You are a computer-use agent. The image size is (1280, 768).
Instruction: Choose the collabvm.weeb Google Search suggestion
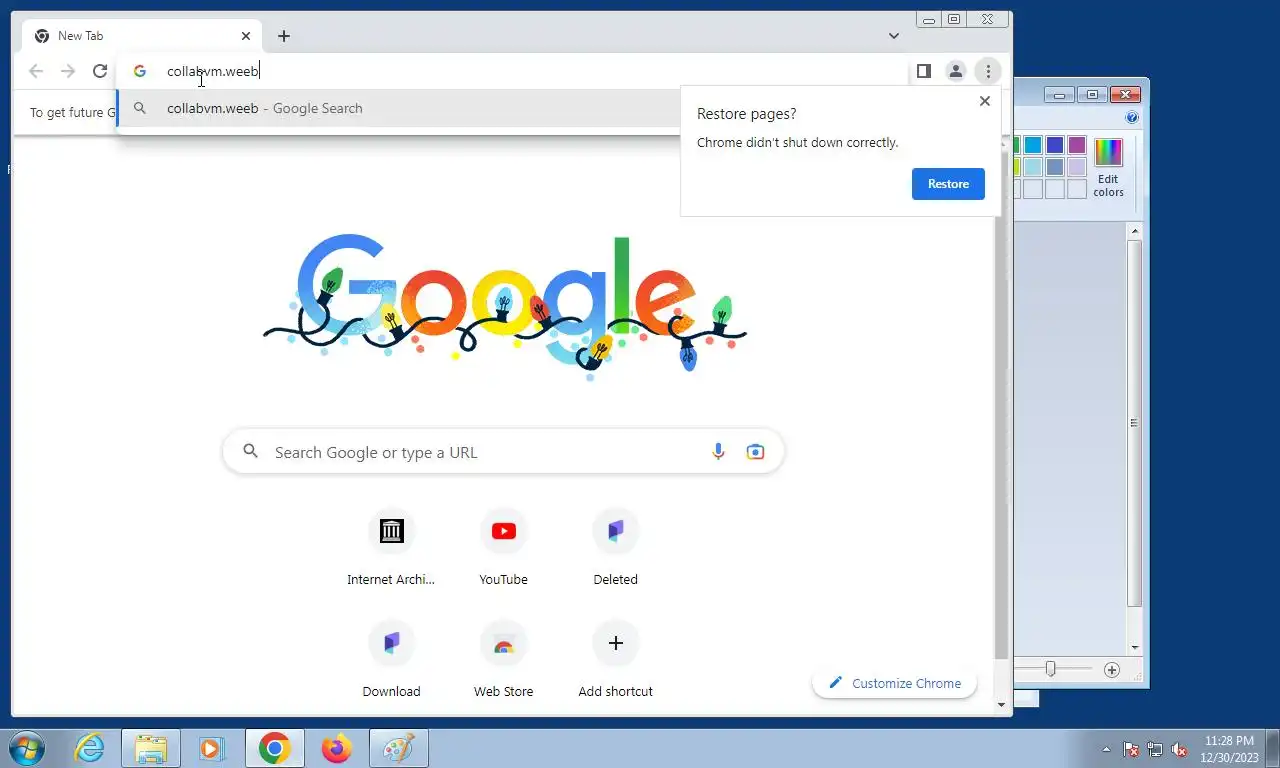(400, 108)
